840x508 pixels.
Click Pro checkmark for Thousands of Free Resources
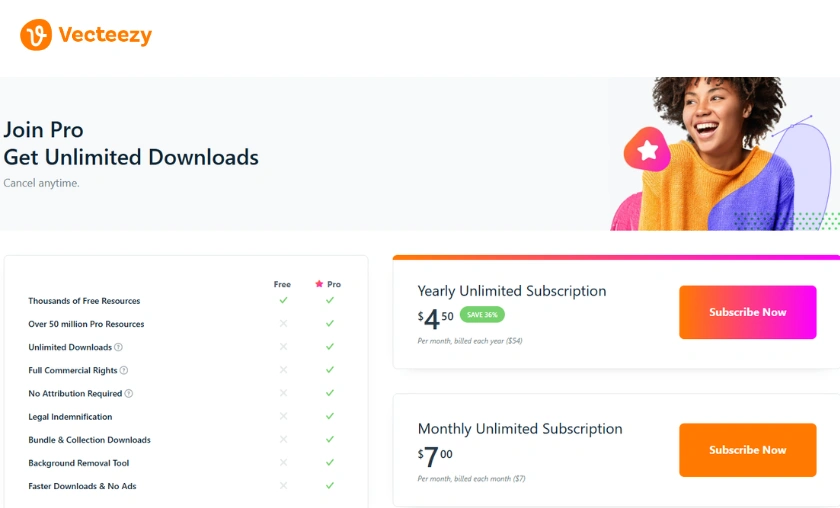click(x=330, y=300)
